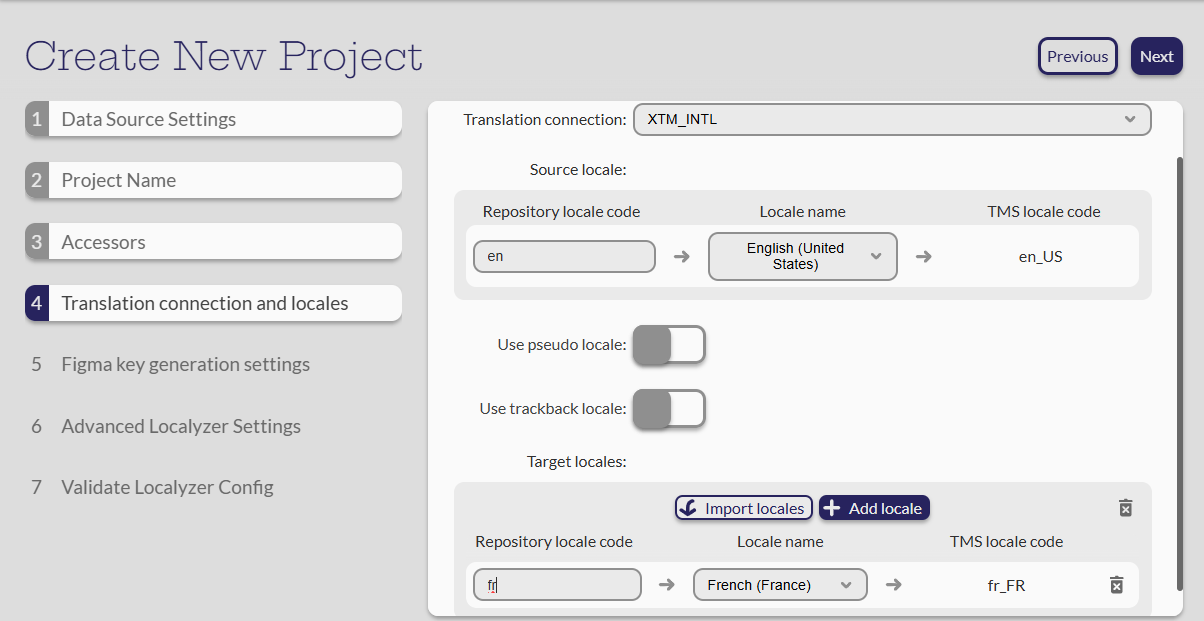
Task: Switch to step 3 Accessors
Action: (x=213, y=243)
